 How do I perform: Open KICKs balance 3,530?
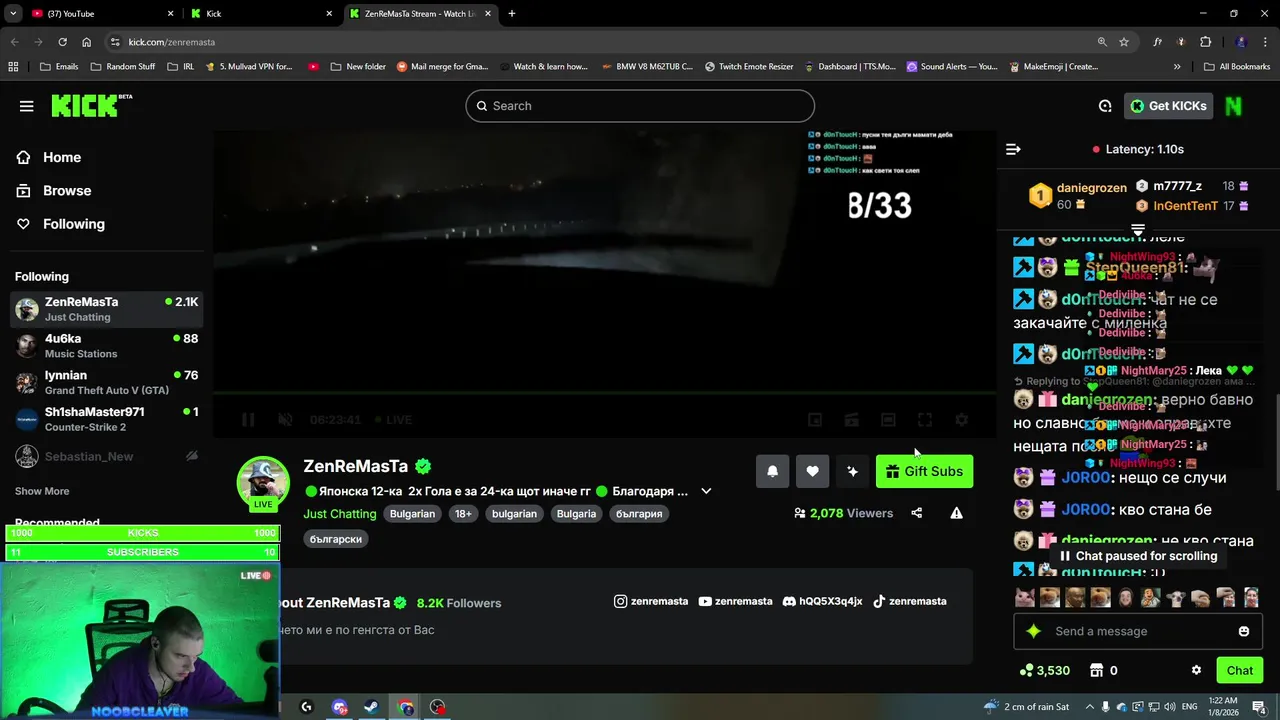(1044, 670)
